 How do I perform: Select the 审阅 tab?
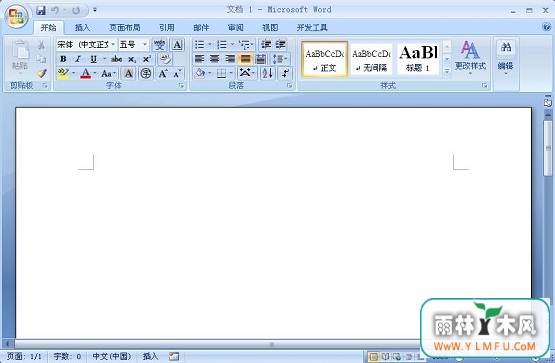coord(235,28)
